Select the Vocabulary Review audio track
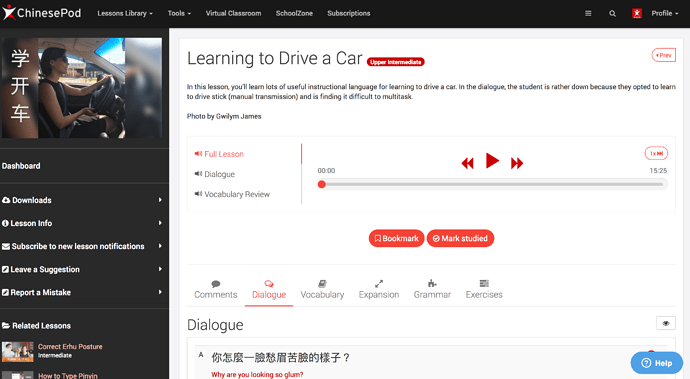Viewport: 690px width, 379px height. tap(232, 194)
